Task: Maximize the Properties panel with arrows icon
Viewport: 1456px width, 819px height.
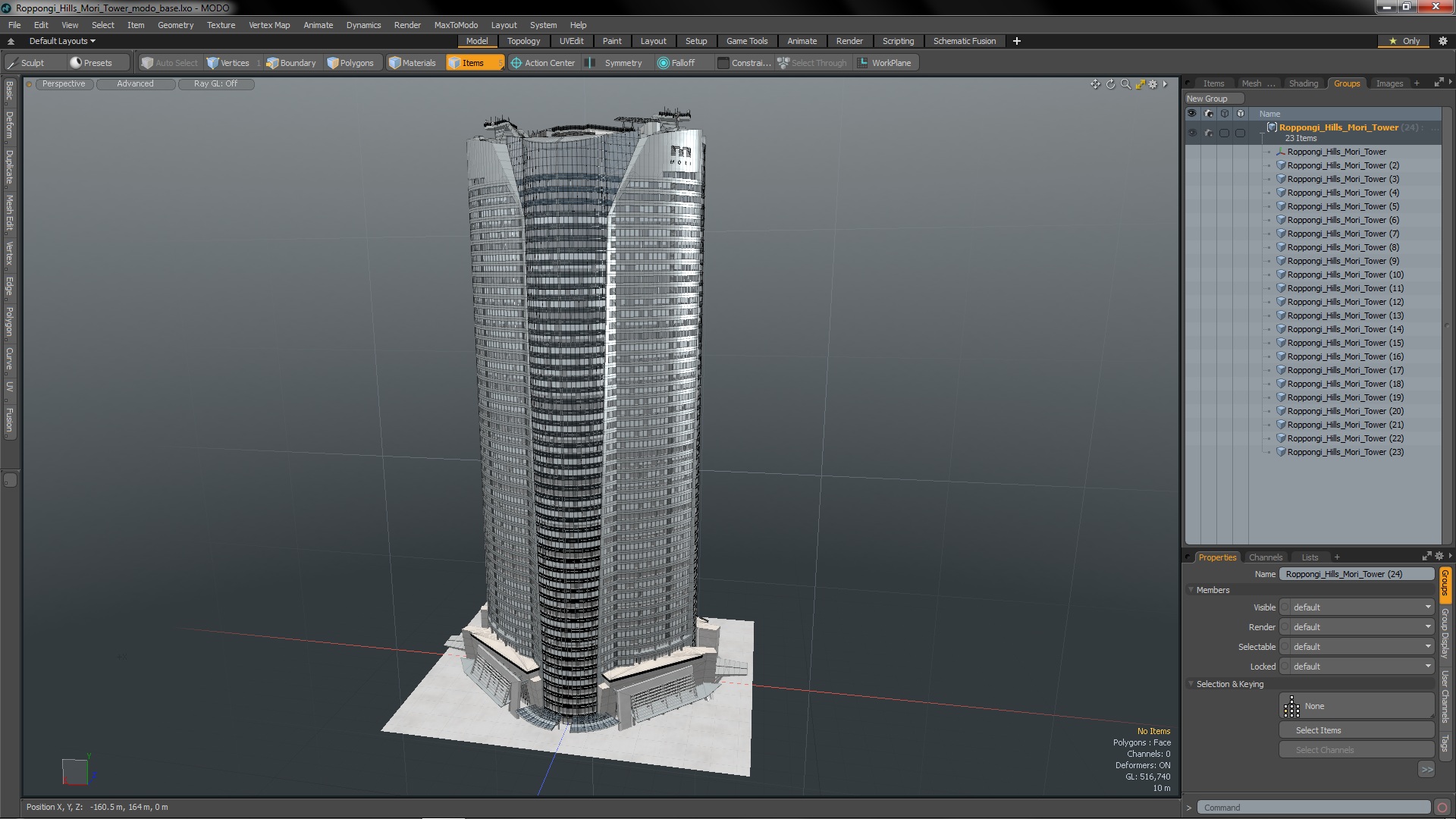Action: click(x=1426, y=557)
